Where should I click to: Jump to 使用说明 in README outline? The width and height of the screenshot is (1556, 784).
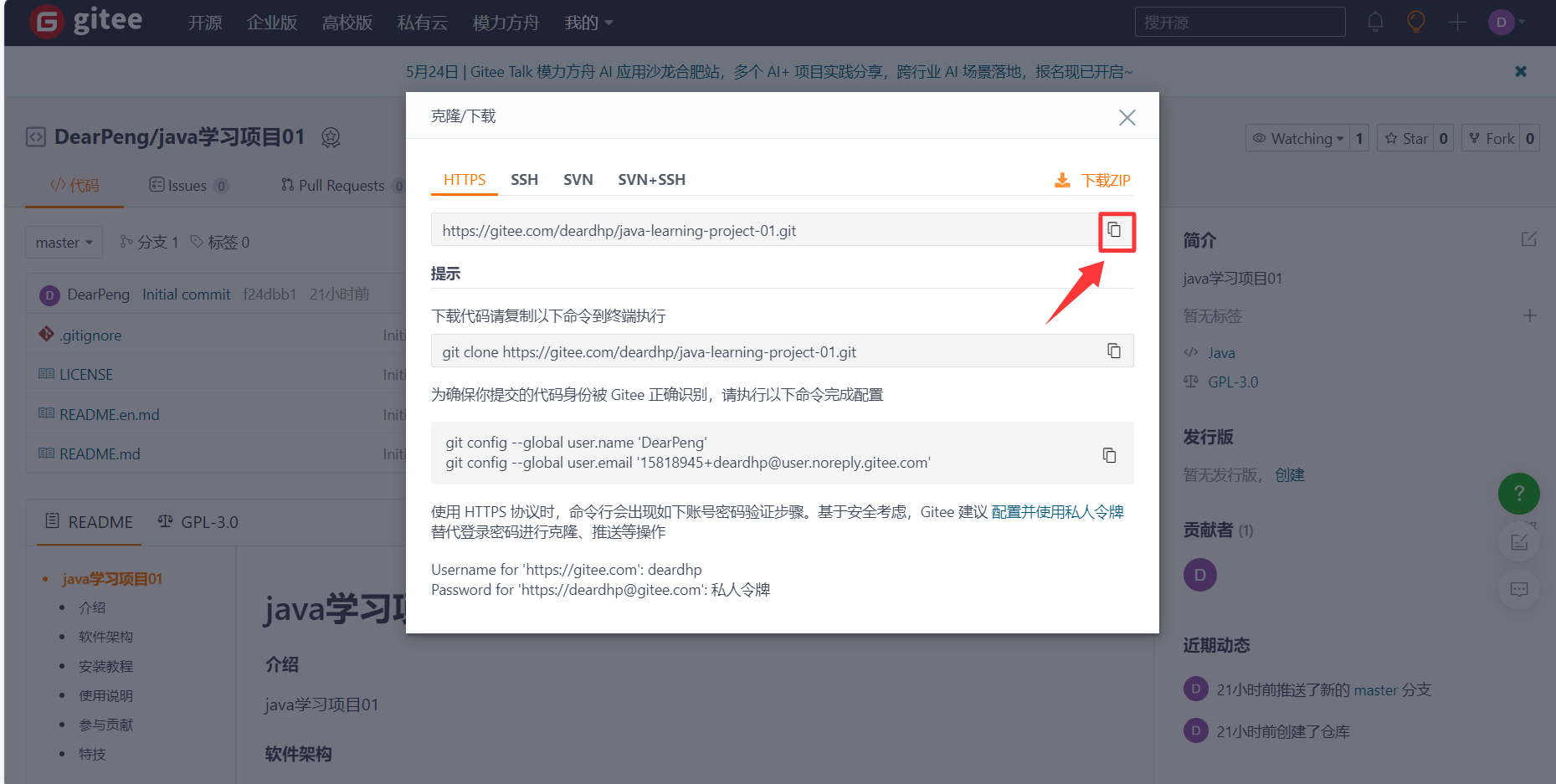pyautogui.click(x=105, y=695)
